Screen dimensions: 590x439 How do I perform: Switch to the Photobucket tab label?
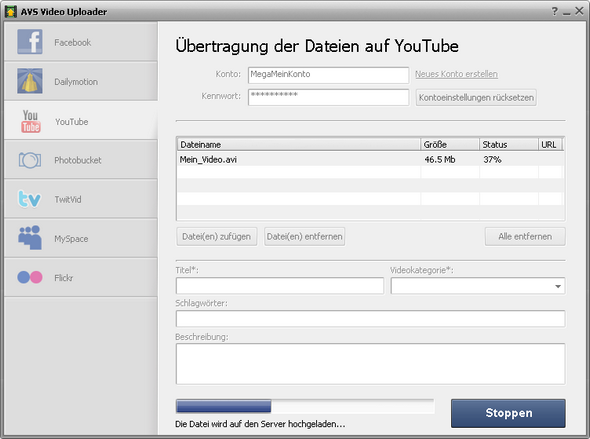78,160
